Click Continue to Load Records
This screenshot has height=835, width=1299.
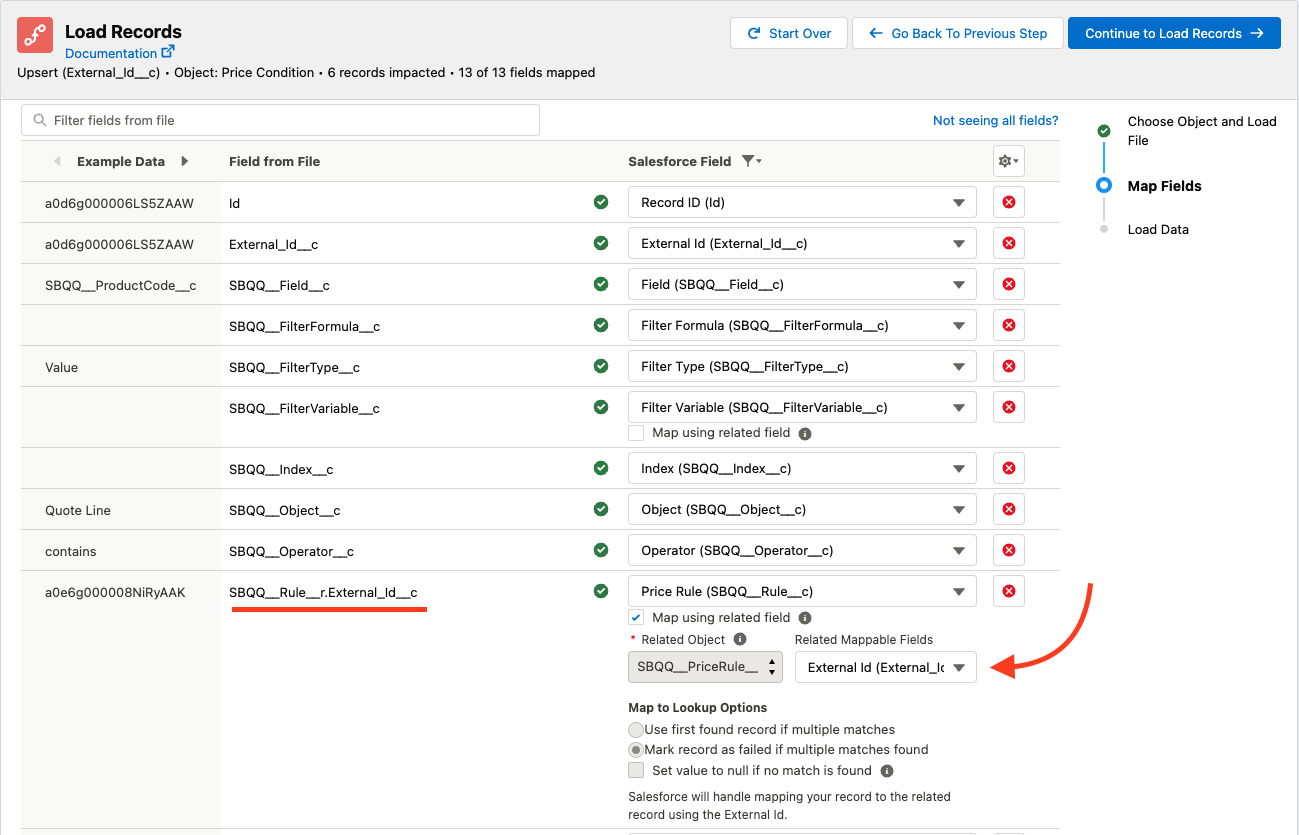(x=1174, y=33)
